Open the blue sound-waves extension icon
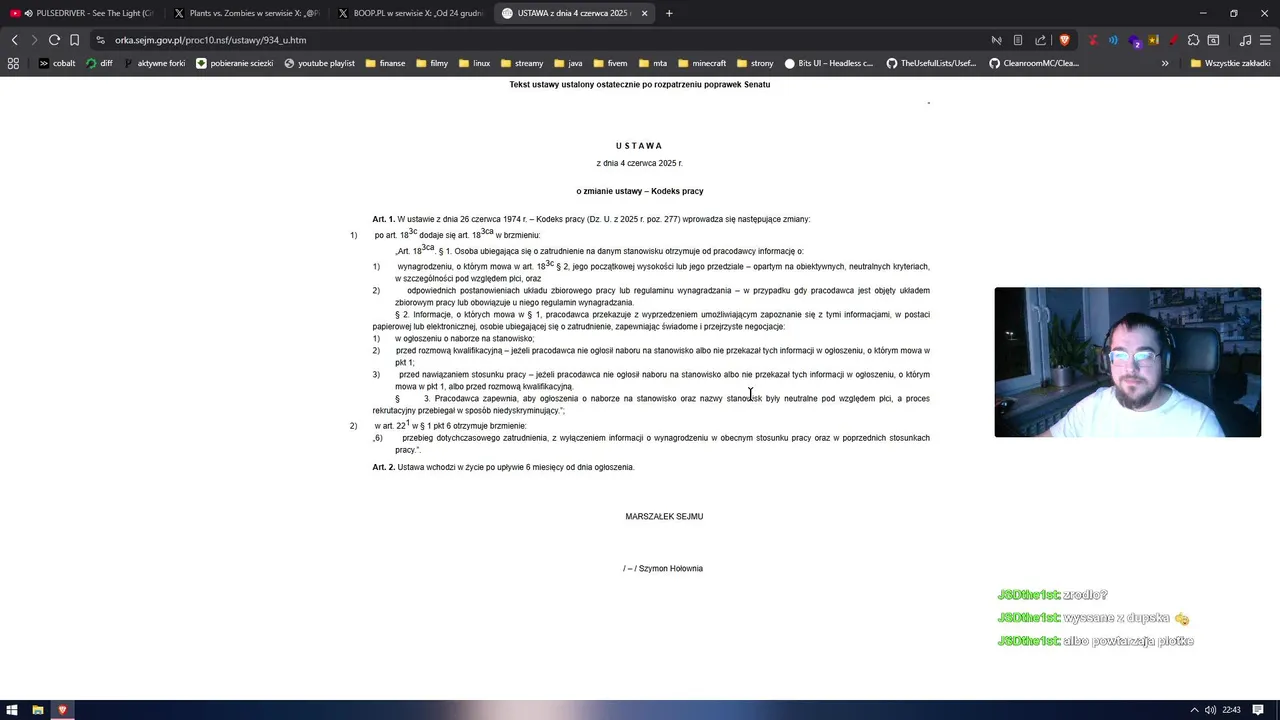Screen dimensions: 1280x720 click(1113, 40)
